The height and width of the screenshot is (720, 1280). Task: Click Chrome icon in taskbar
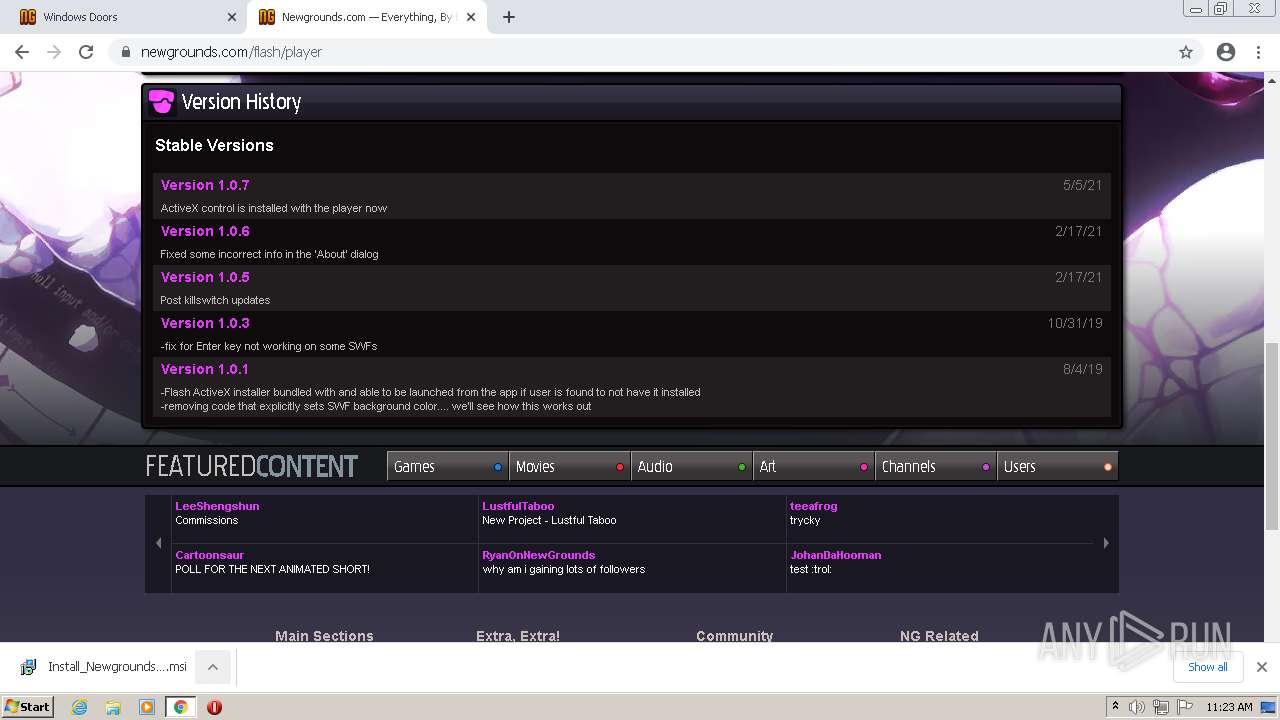click(x=180, y=707)
